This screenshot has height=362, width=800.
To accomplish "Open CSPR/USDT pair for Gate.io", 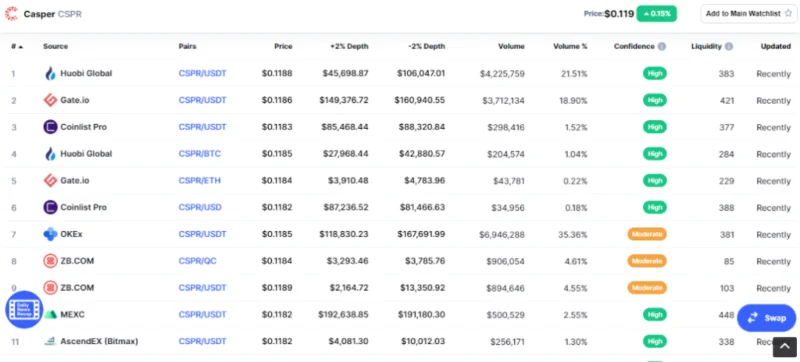I will point(202,100).
